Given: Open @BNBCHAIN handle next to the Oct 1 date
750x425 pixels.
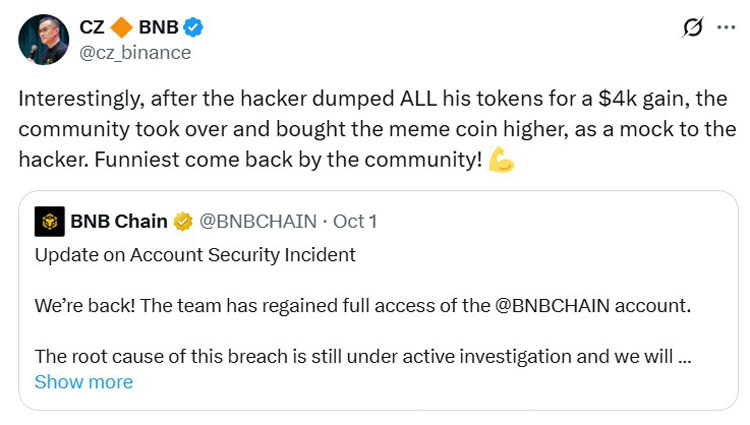Looking at the screenshot, I should 259,221.
